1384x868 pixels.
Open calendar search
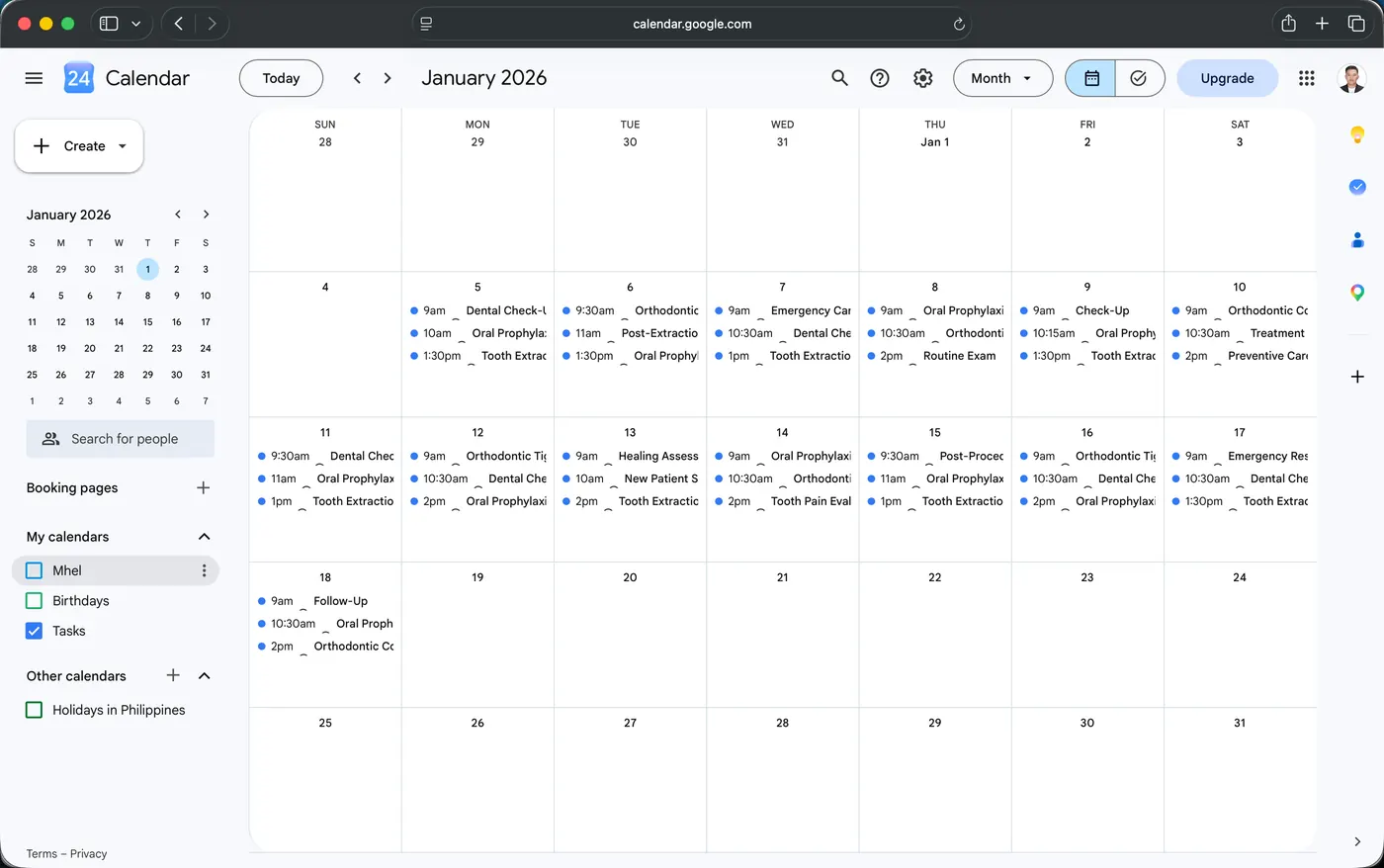(x=839, y=78)
